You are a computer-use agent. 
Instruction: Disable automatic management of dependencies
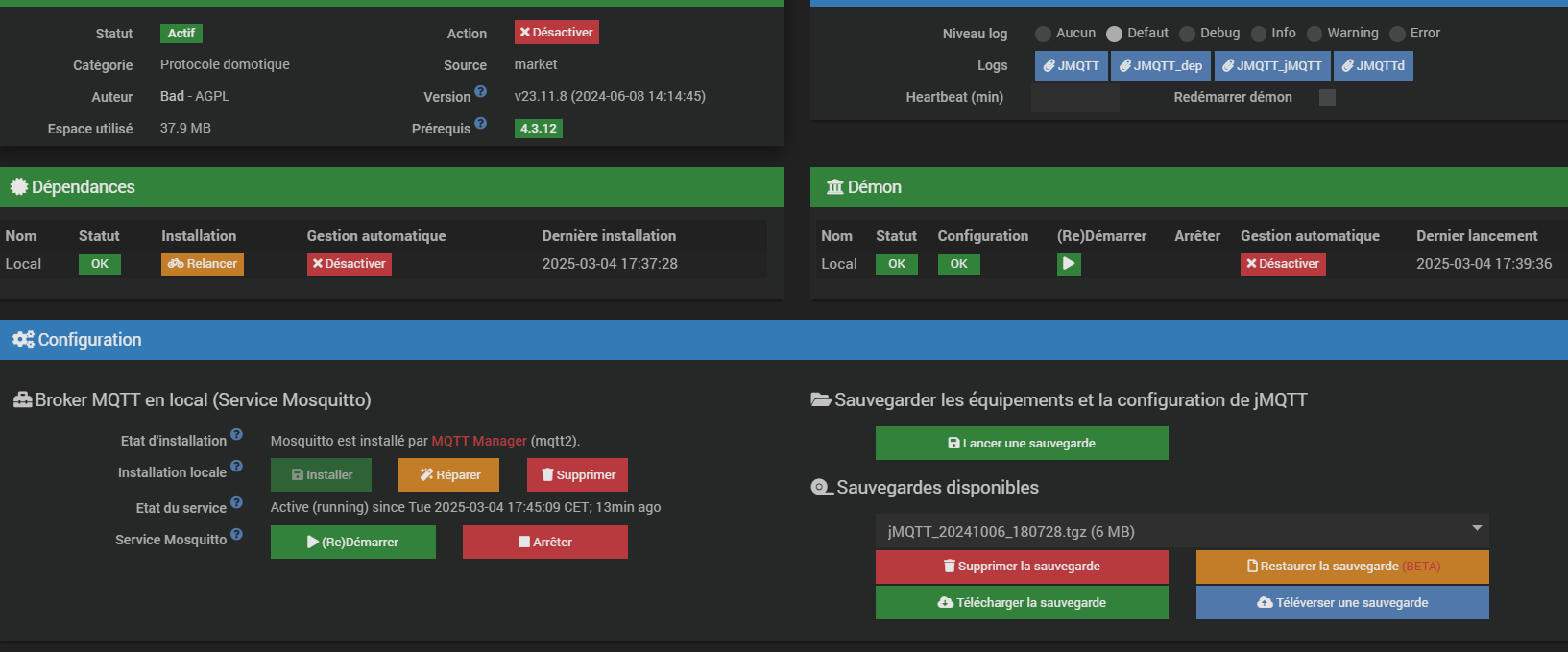click(350, 264)
